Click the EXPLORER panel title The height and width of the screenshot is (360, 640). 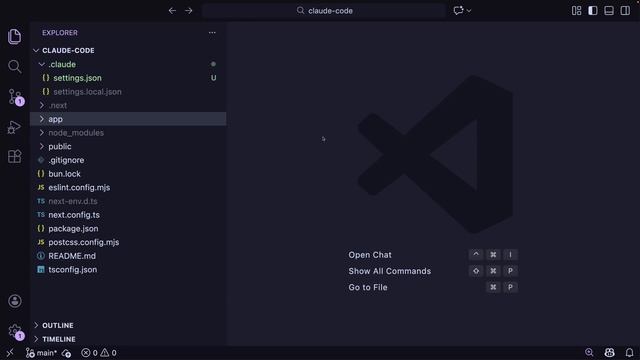pyautogui.click(x=60, y=33)
